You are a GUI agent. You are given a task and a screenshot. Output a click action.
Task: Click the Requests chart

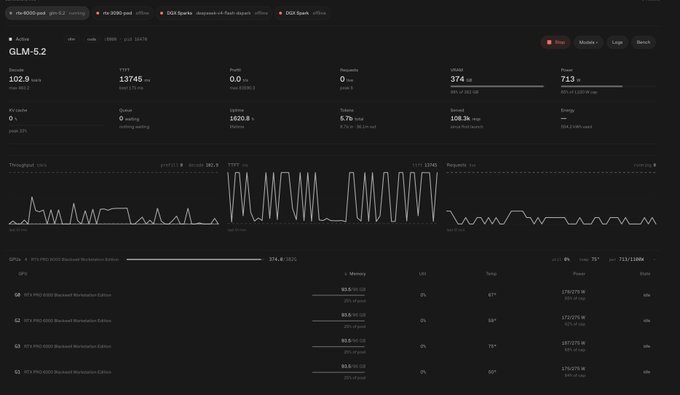pos(551,198)
